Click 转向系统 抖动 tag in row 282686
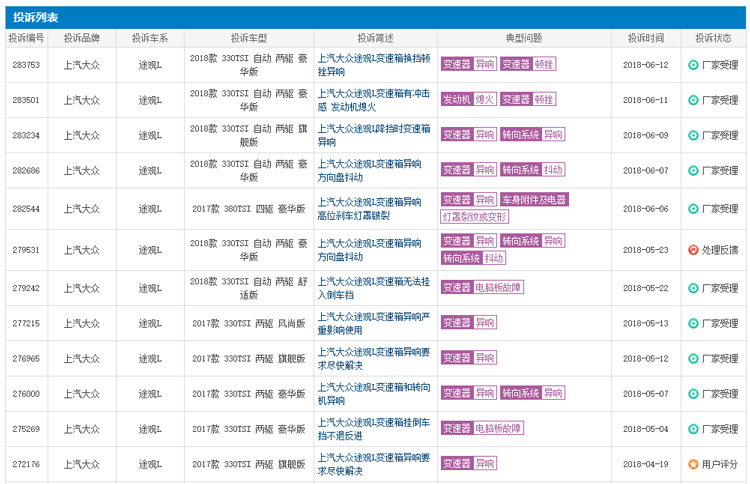This screenshot has width=750, height=484. coord(532,170)
